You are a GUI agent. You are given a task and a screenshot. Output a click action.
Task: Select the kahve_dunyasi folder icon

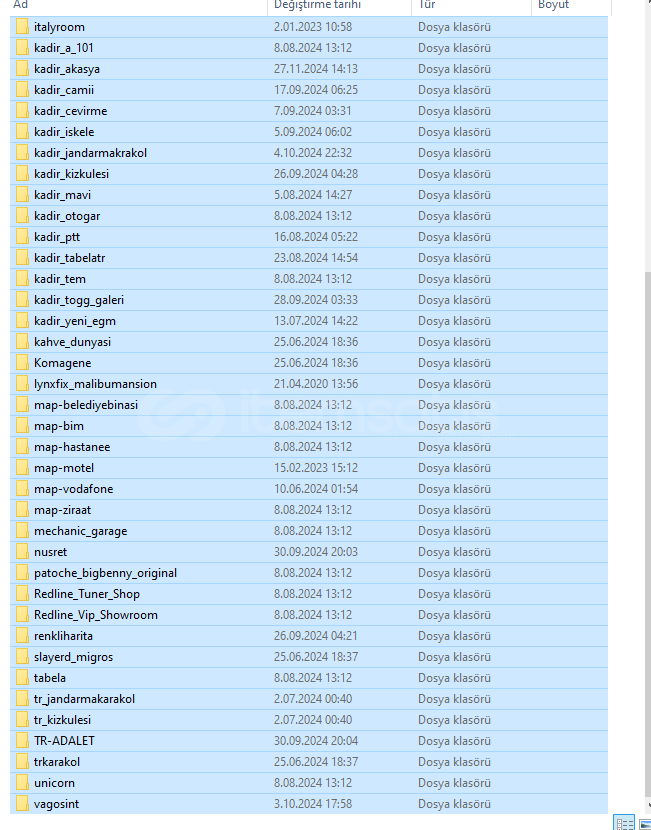coord(22,341)
